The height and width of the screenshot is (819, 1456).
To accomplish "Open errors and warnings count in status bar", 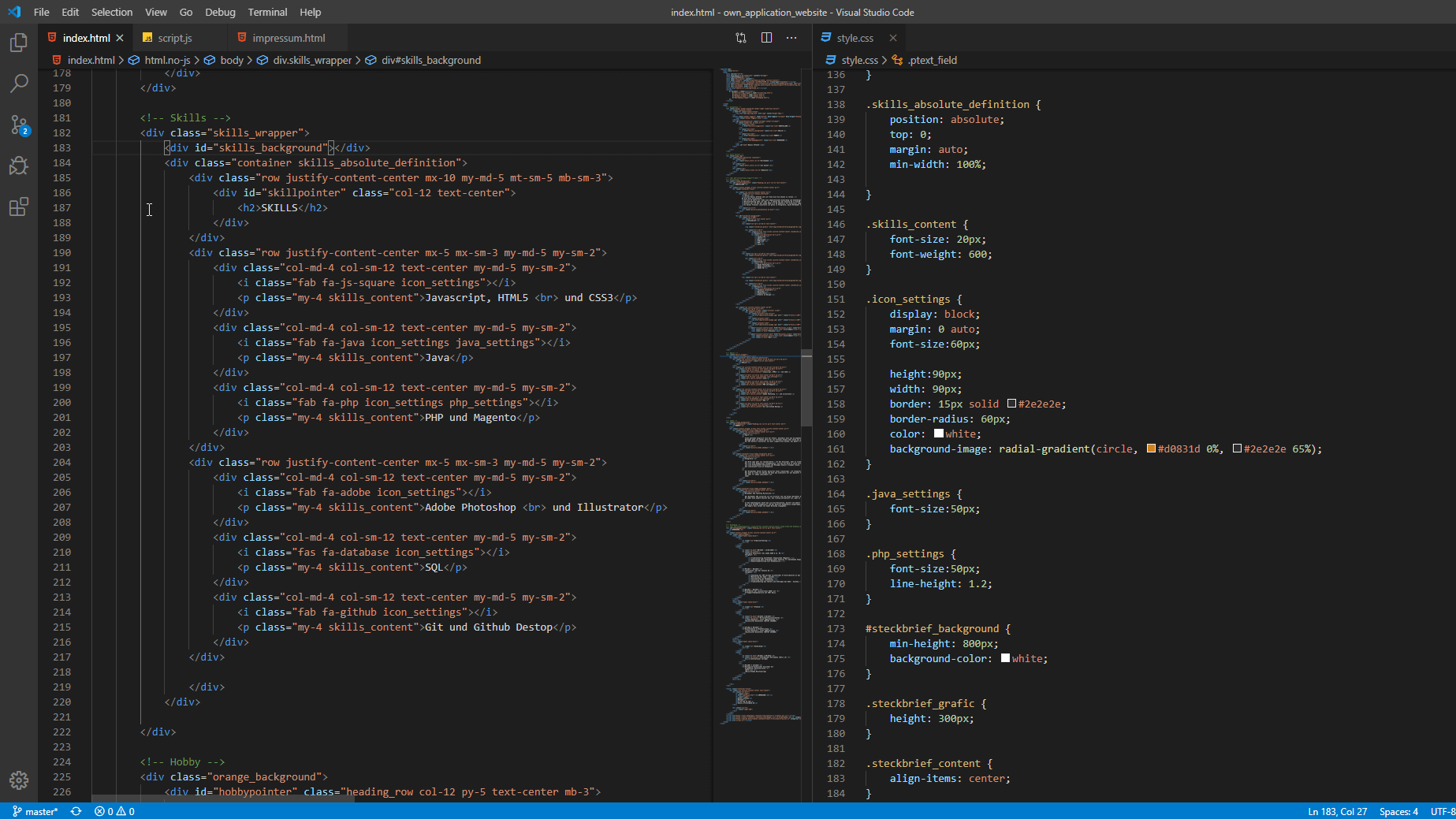I will 114,811.
